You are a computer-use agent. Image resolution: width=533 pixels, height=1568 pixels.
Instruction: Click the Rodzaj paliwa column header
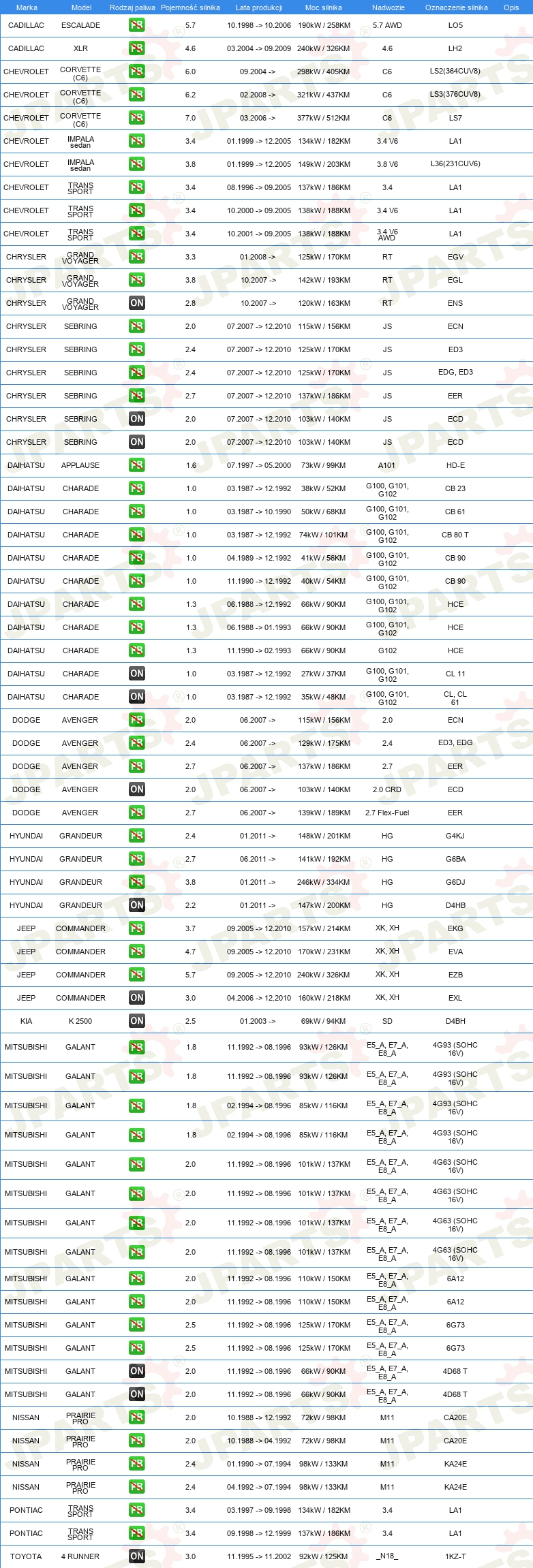132,7
